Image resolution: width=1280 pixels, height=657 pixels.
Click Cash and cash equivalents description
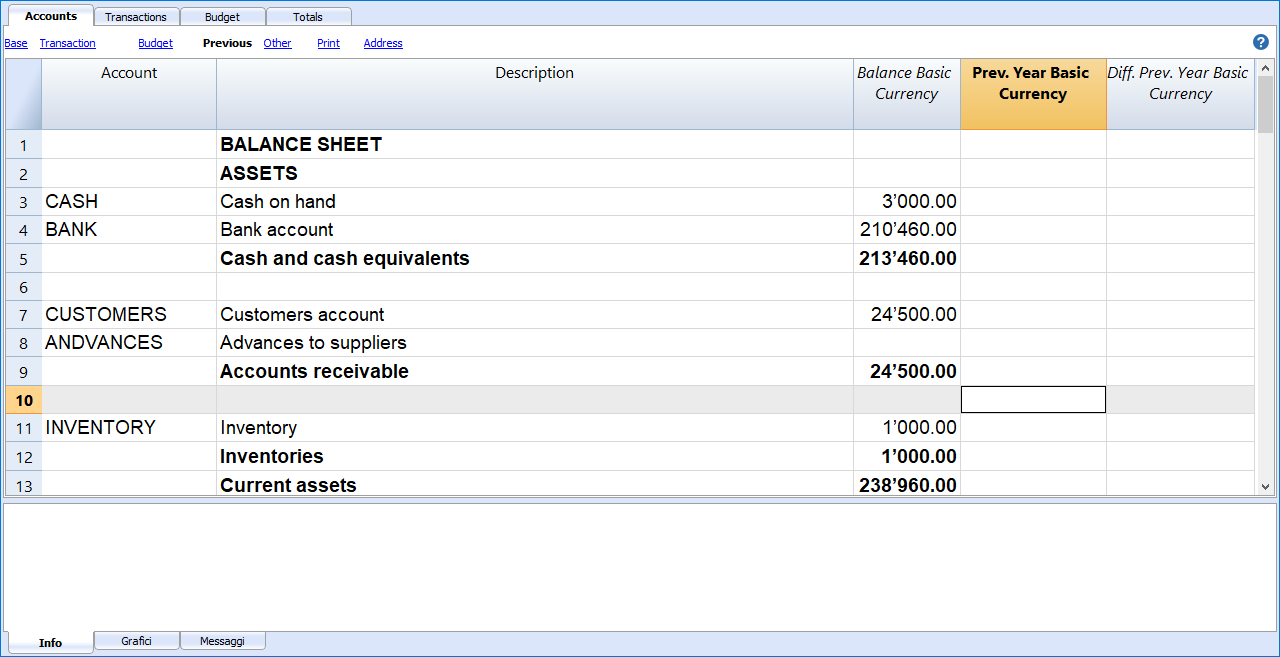(535, 259)
